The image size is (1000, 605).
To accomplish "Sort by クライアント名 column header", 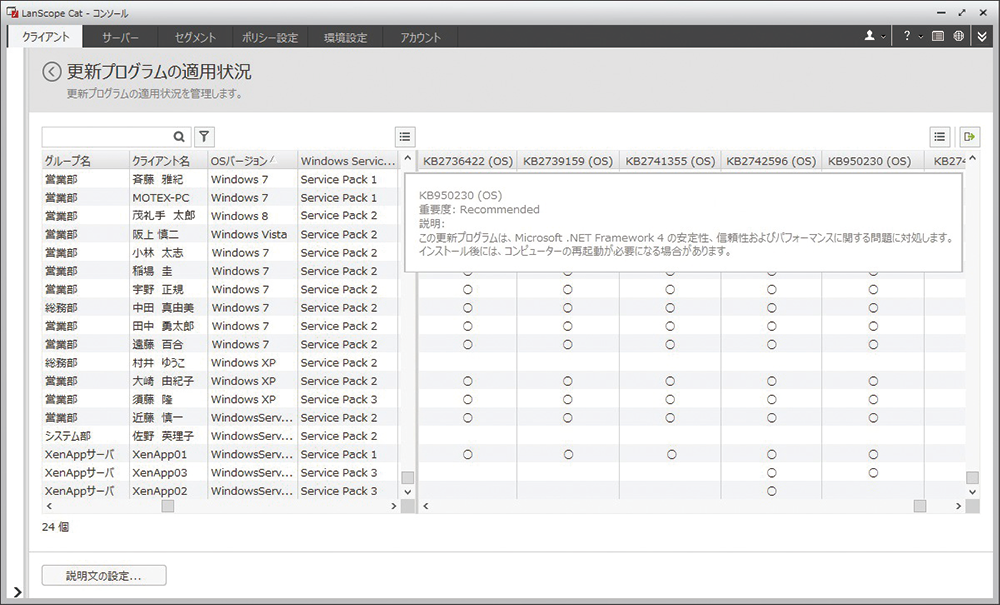I will coord(168,161).
